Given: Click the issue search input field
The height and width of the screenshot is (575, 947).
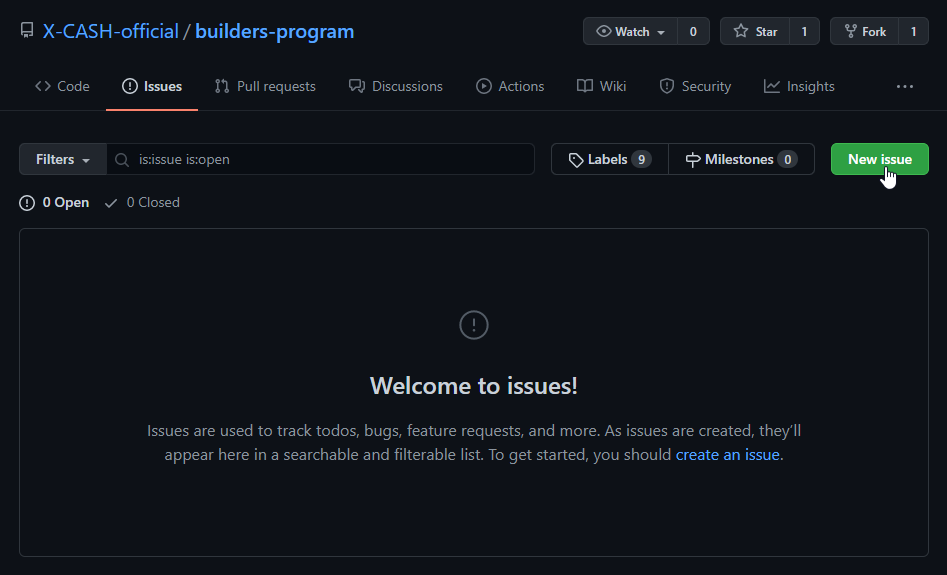Looking at the screenshot, I should point(321,159).
